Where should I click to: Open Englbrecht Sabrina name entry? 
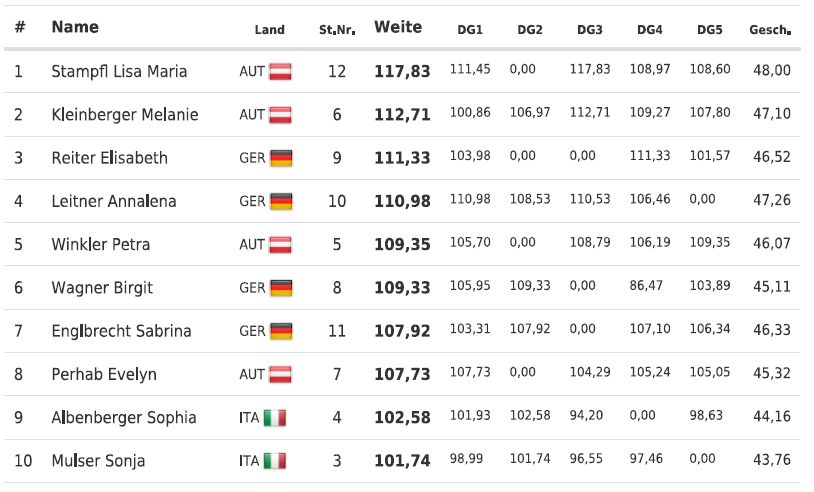point(121,331)
